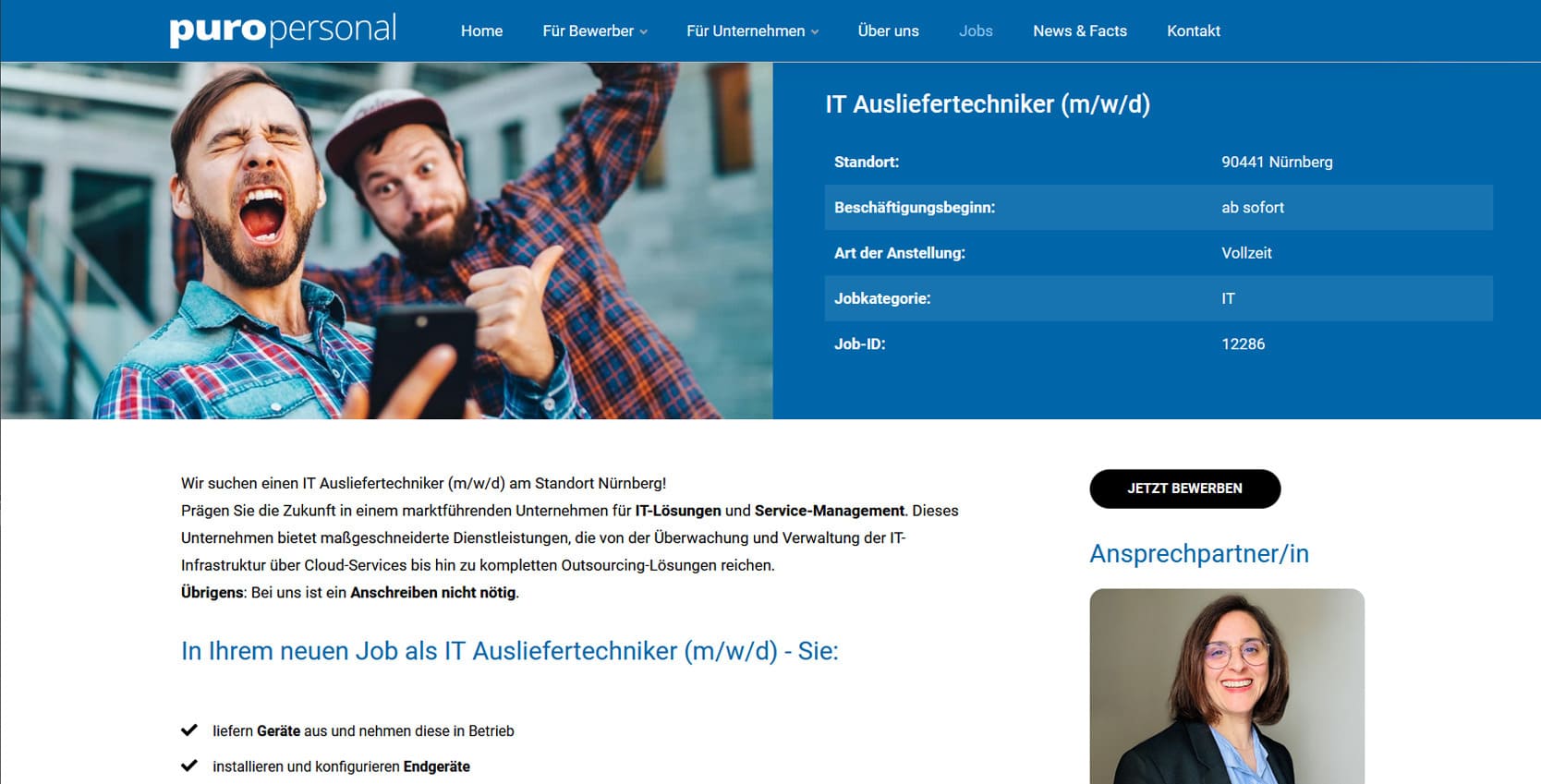Click the Ansprechpartner/in heading
Screen dimensions: 1541x784
click(x=1198, y=554)
